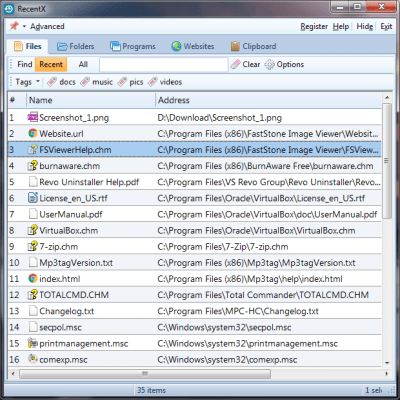
Task: Click the Exit button
Action: [386, 26]
